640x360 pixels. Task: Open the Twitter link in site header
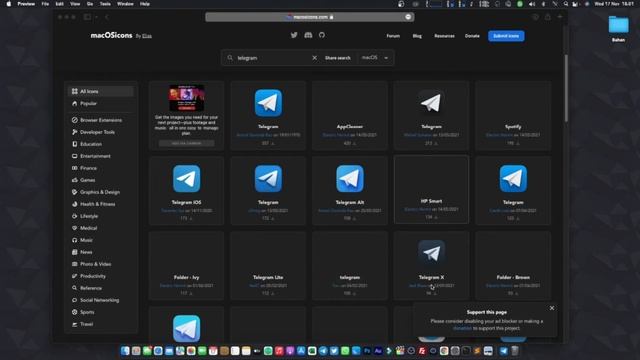click(x=294, y=36)
